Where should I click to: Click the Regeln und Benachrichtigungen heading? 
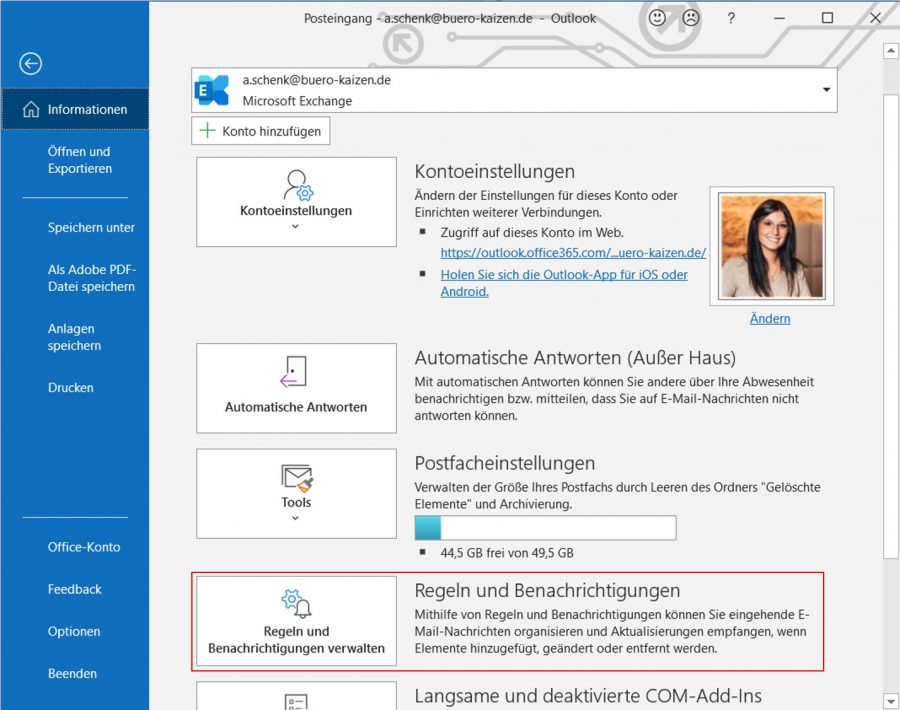pos(547,591)
